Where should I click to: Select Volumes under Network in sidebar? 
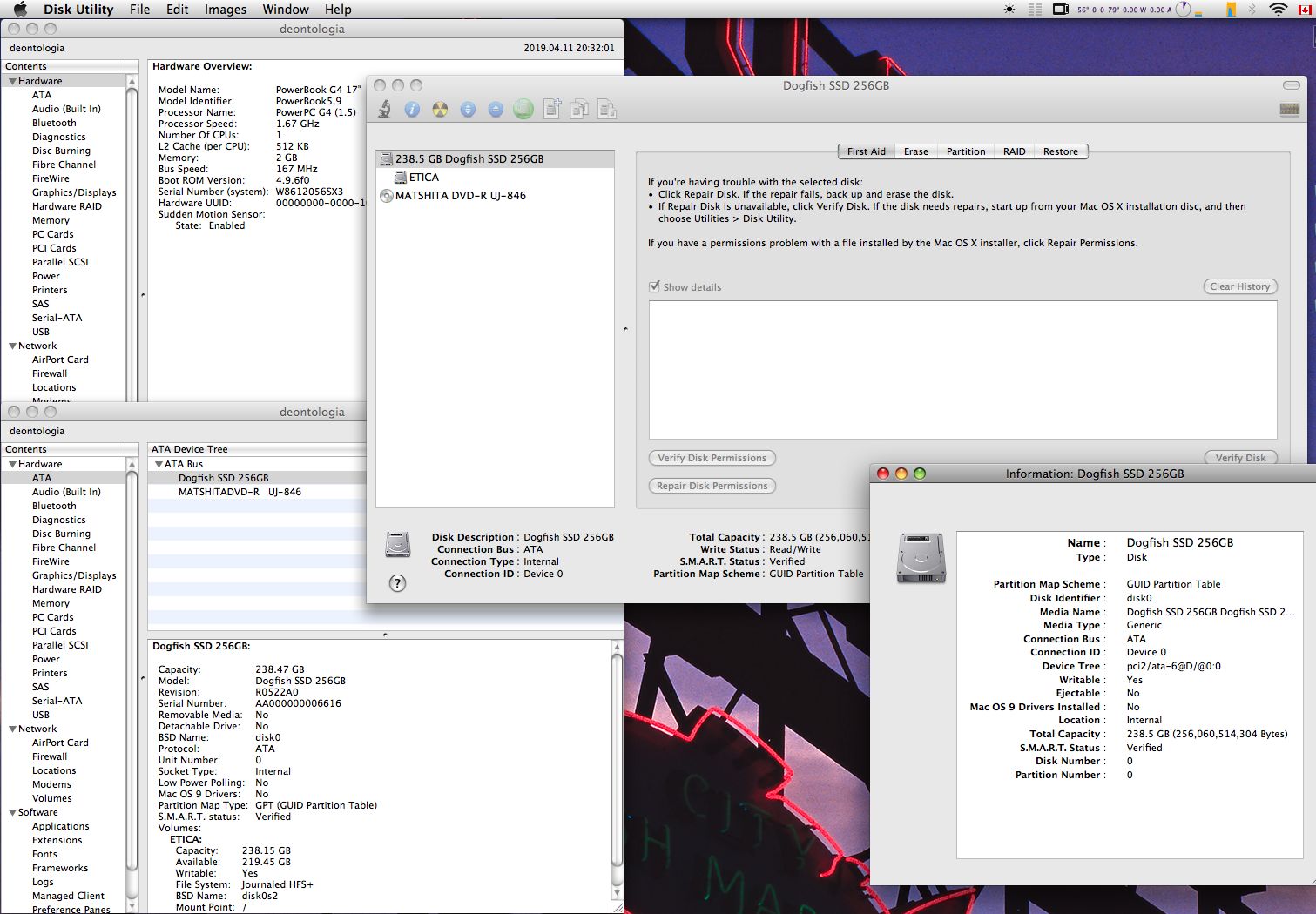click(x=52, y=798)
